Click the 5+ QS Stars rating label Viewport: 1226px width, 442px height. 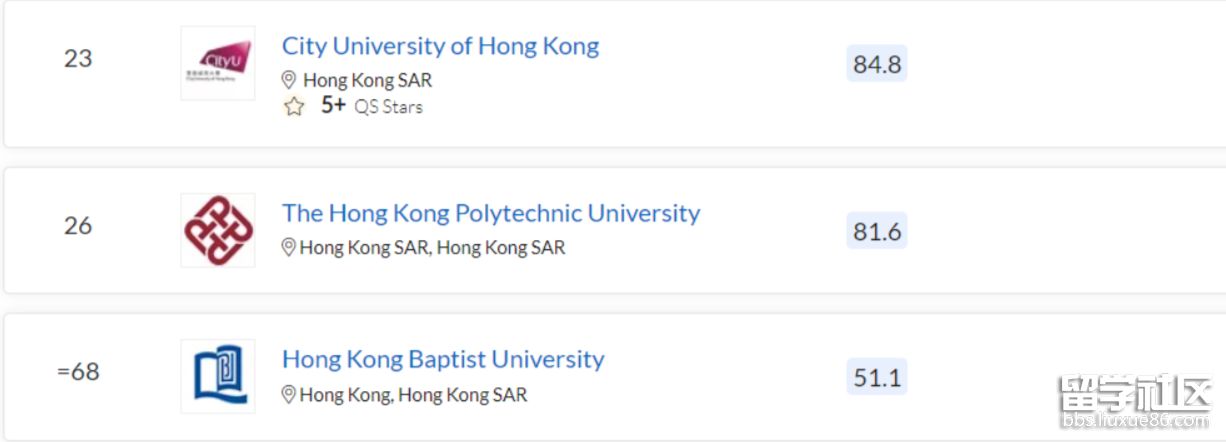372,106
